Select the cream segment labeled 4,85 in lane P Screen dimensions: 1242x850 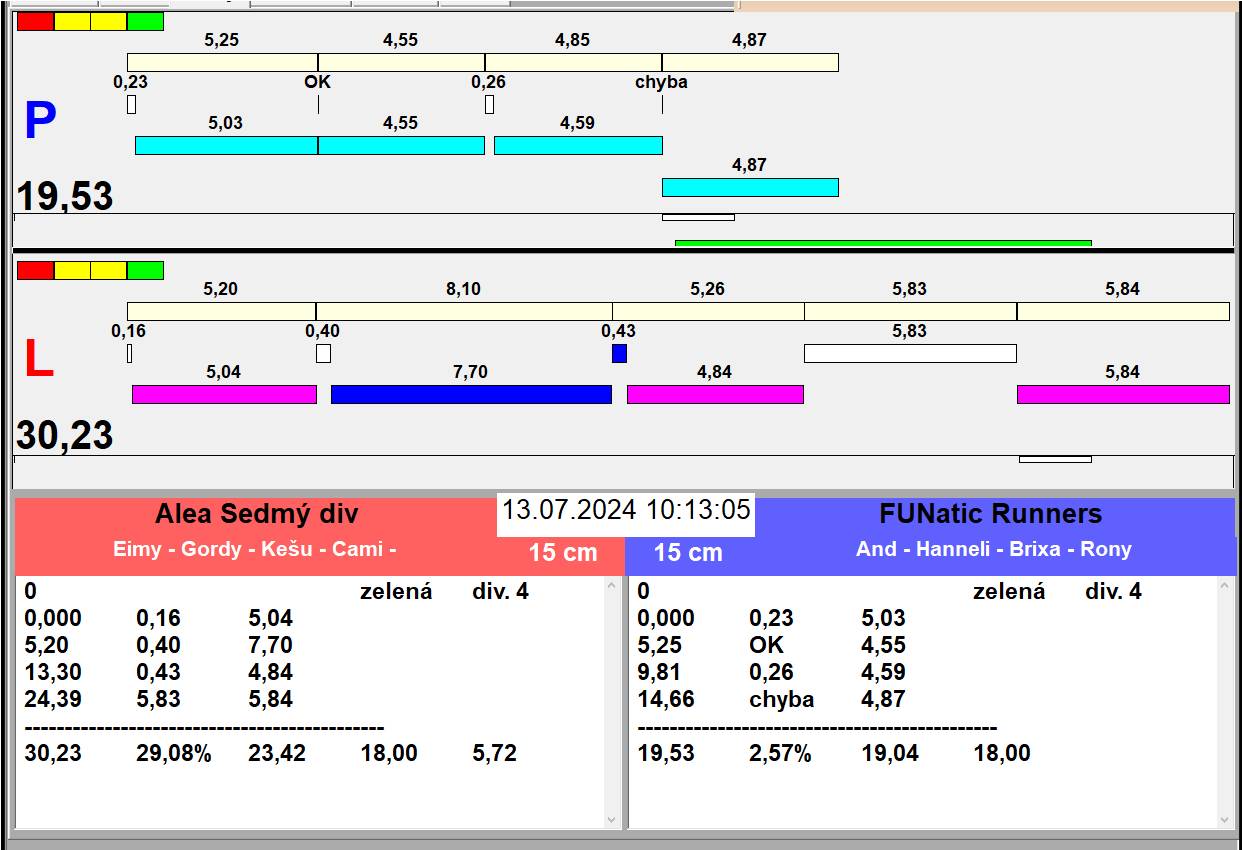(x=573, y=62)
